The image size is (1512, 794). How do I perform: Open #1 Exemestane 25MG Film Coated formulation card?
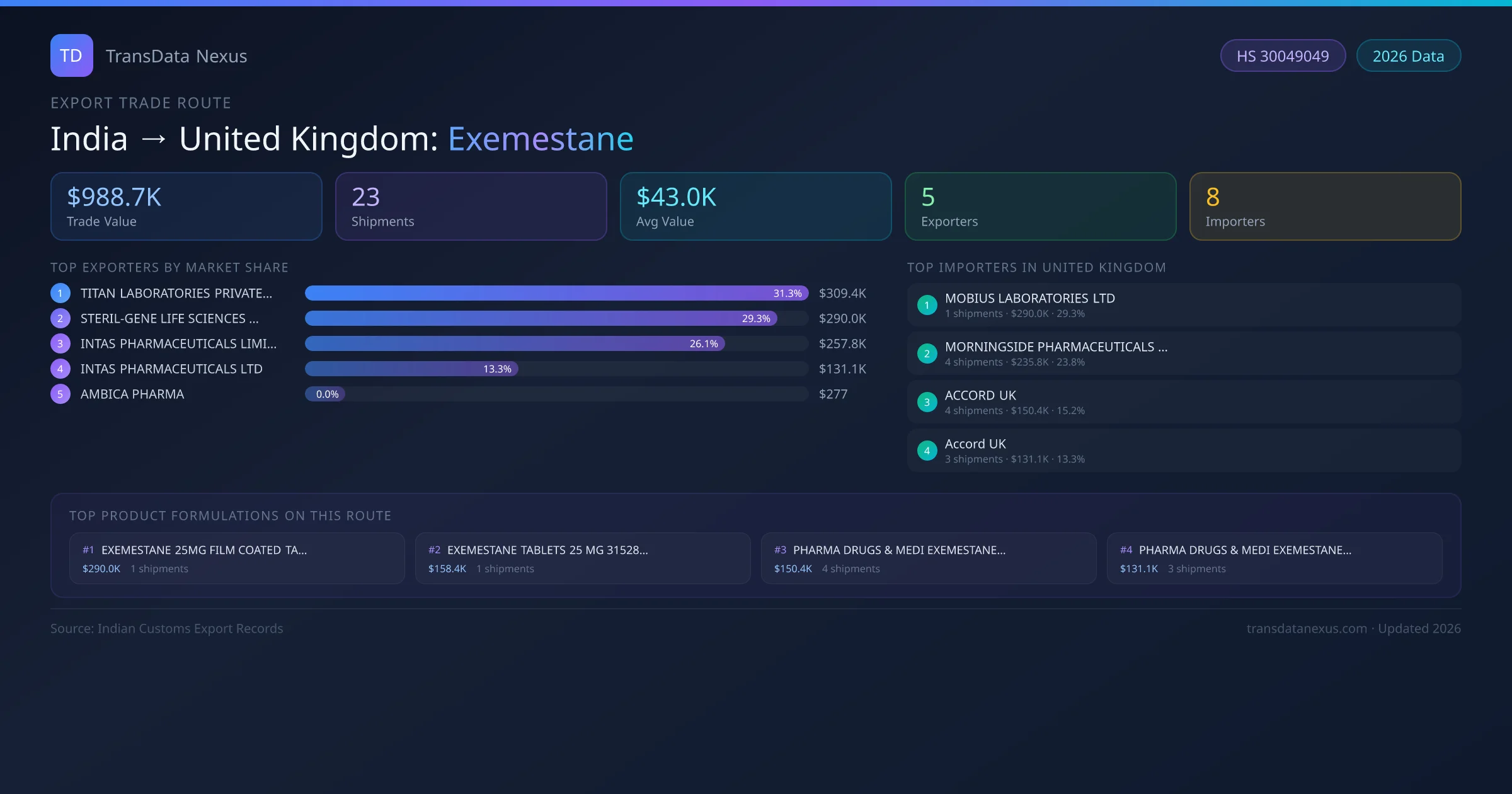coord(237,558)
